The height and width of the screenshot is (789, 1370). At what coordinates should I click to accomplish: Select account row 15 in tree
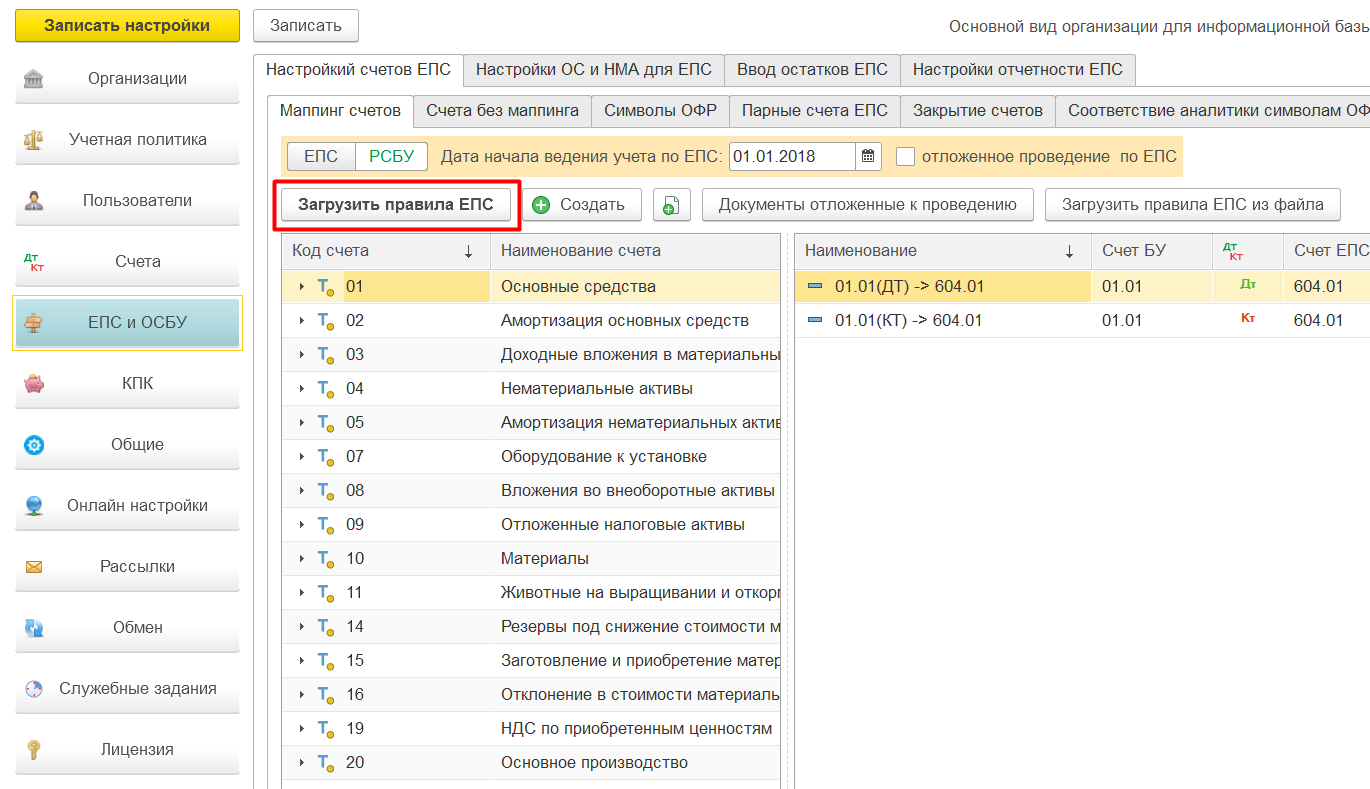pyautogui.click(x=531, y=661)
